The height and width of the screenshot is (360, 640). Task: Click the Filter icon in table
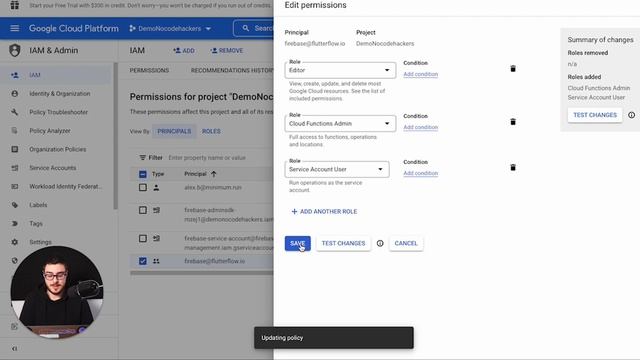tap(142, 158)
